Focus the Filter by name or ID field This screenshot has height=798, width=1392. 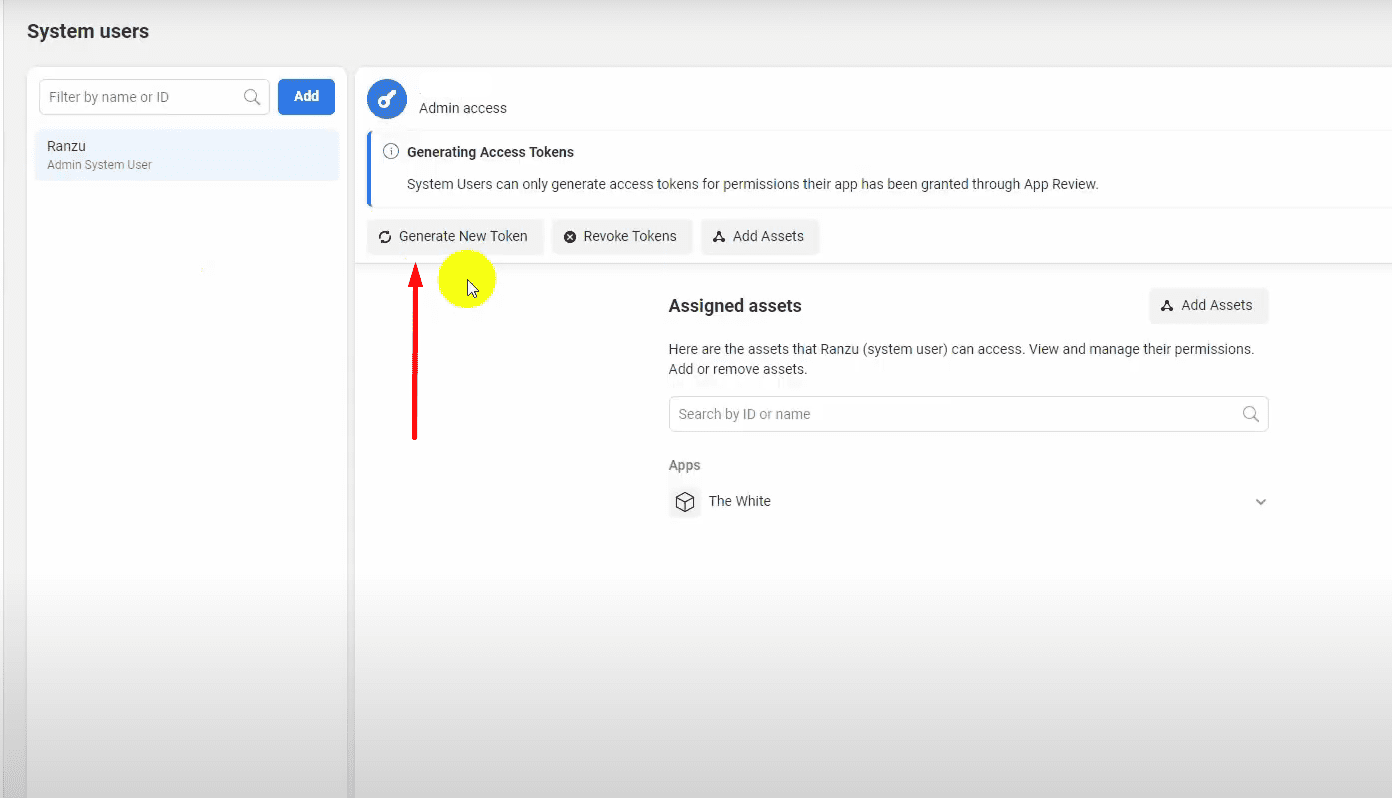(142, 97)
